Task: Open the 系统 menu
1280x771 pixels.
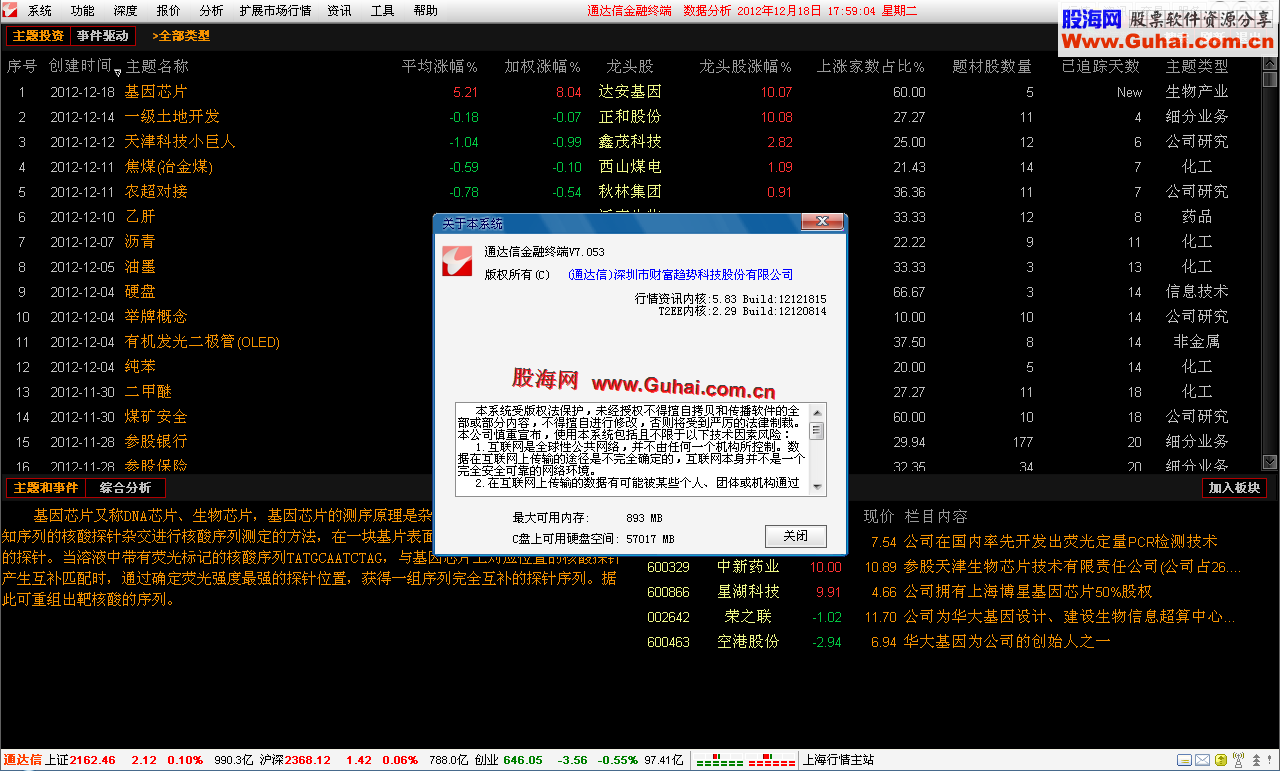Action: [x=40, y=11]
